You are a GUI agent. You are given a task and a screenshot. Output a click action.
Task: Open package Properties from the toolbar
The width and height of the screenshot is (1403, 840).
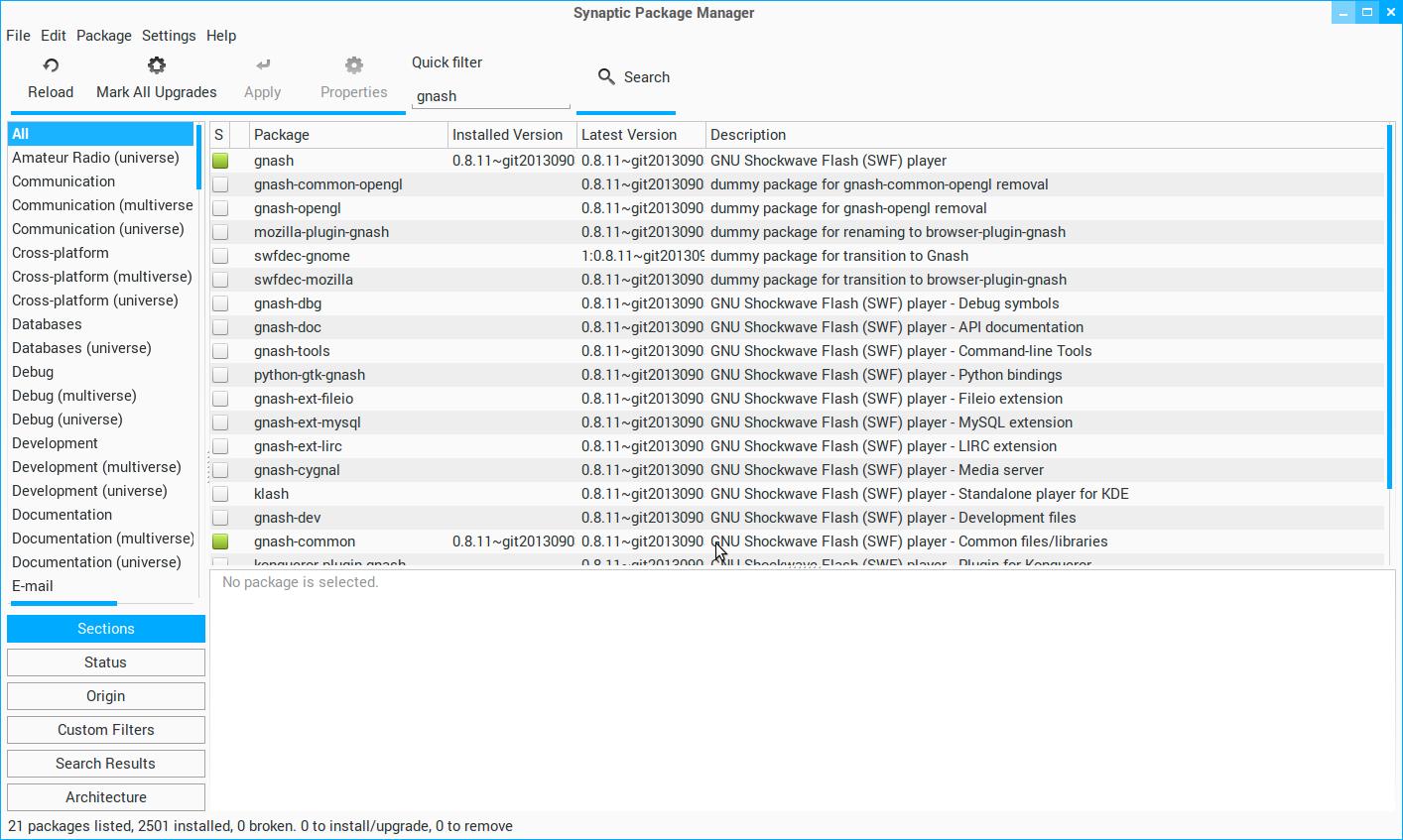[353, 77]
